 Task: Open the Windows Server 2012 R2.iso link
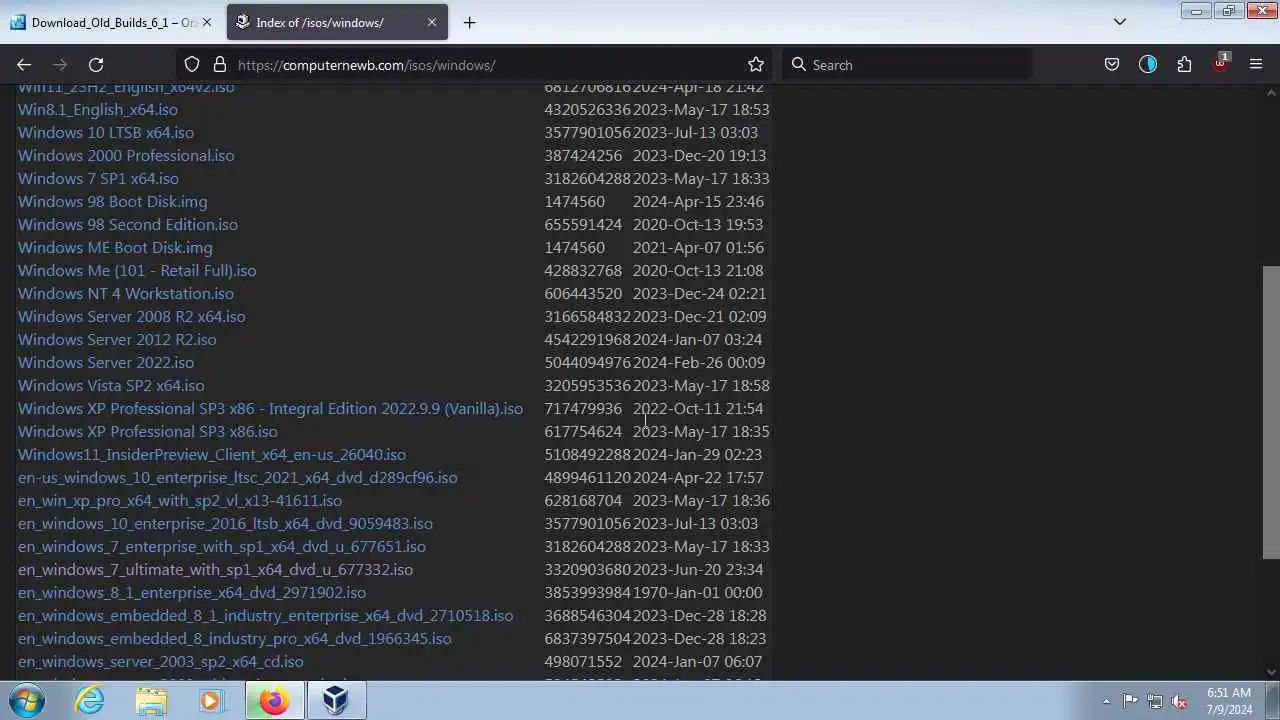tap(117, 339)
